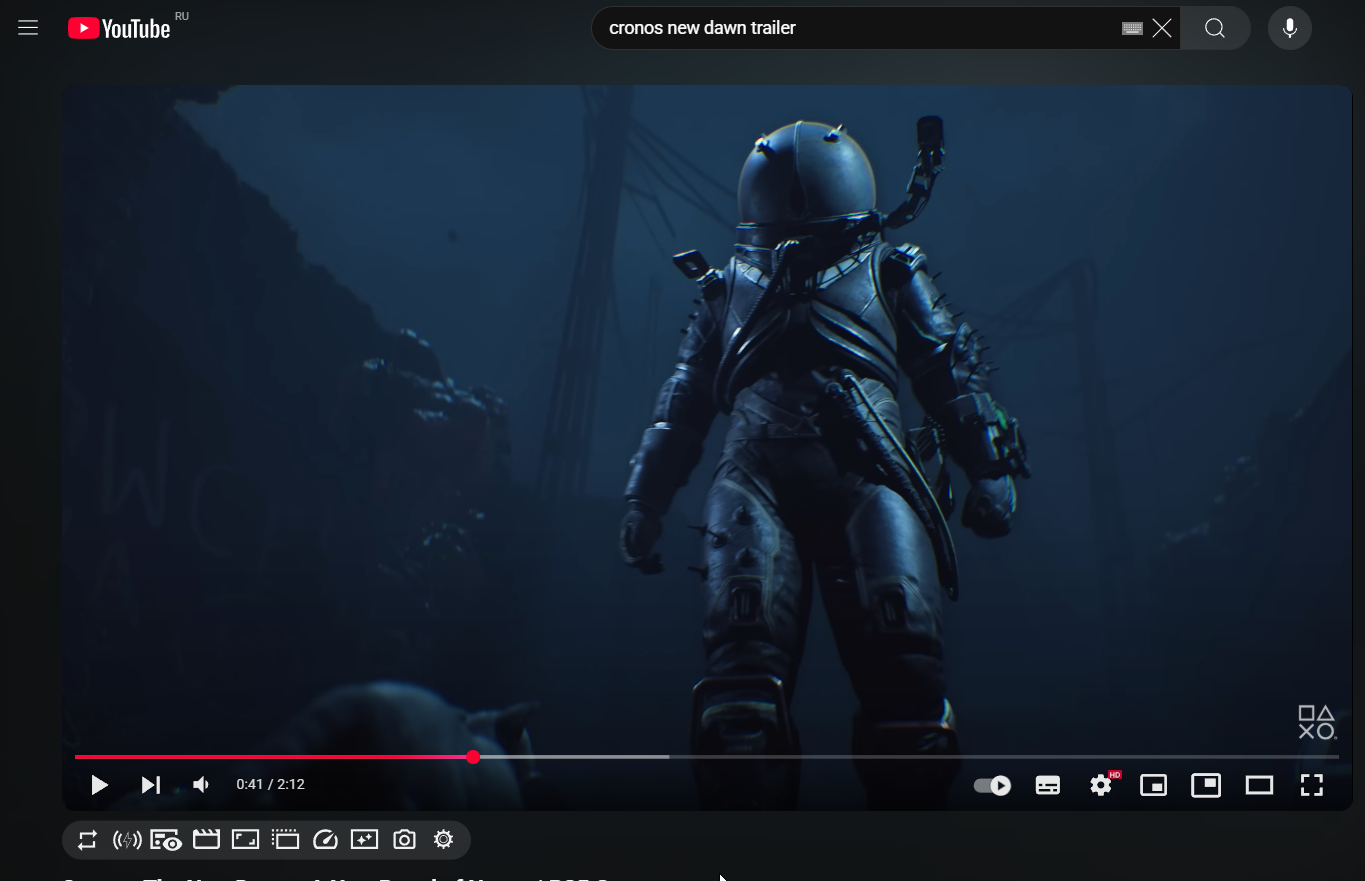Click the red playhead on the progress bar
Image resolution: width=1365 pixels, height=881 pixels.
(473, 757)
